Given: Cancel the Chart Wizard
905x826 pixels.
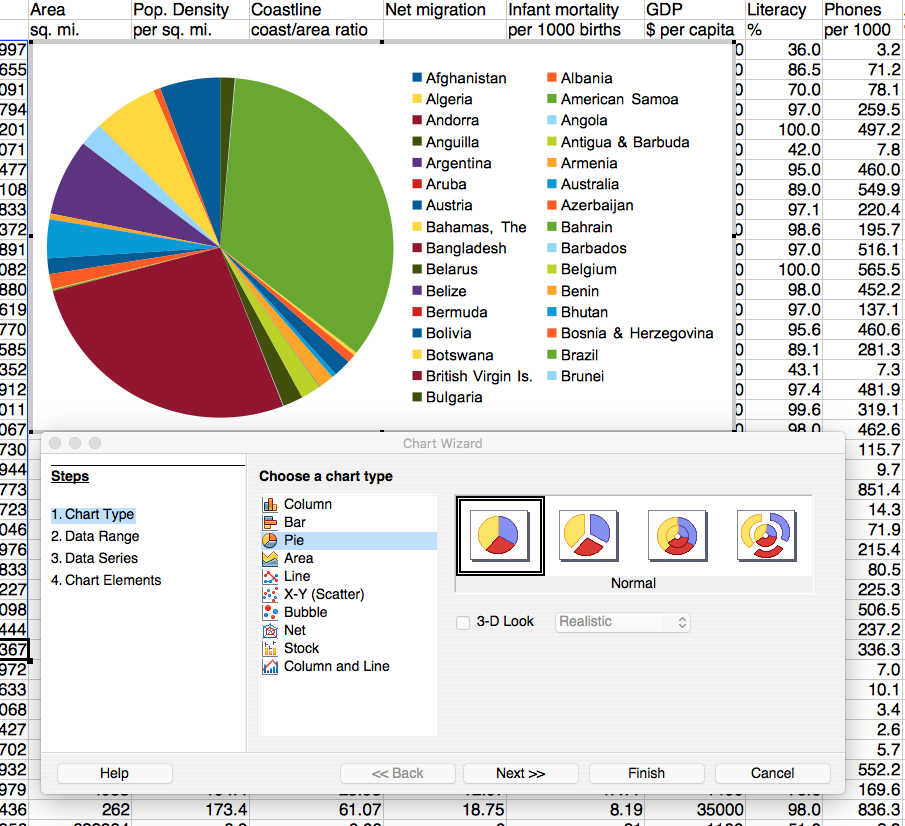Looking at the screenshot, I should pos(772,773).
